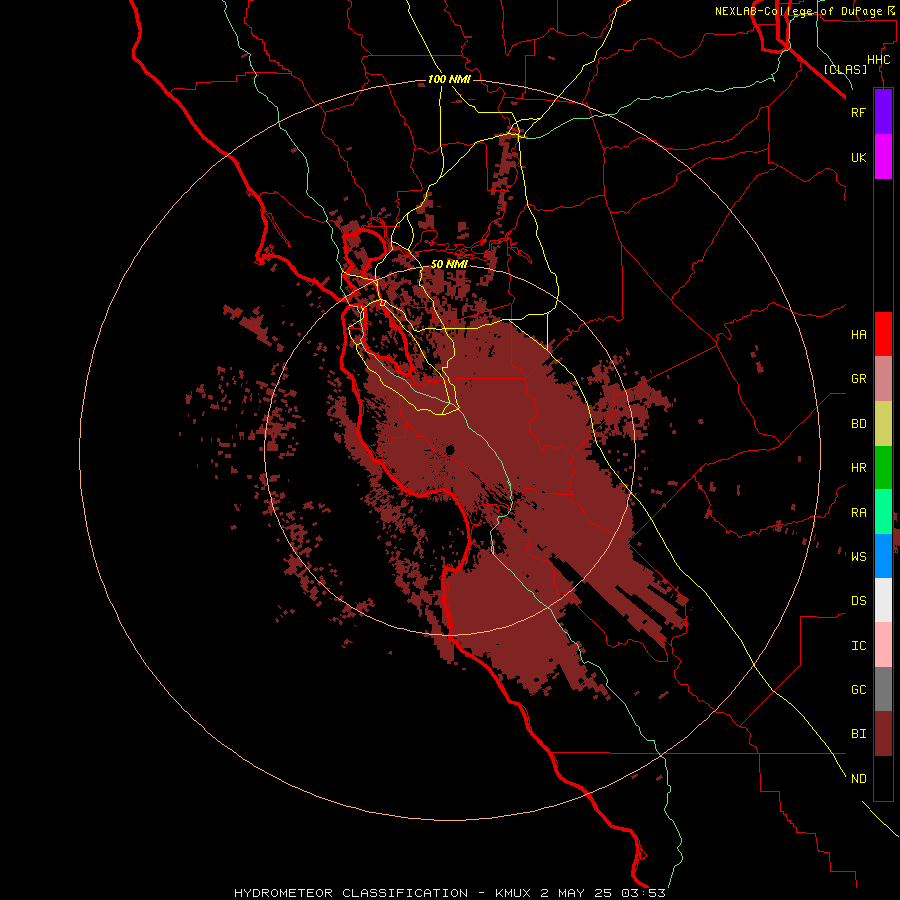Select the GC legend label
The image size is (900, 900).
click(858, 690)
